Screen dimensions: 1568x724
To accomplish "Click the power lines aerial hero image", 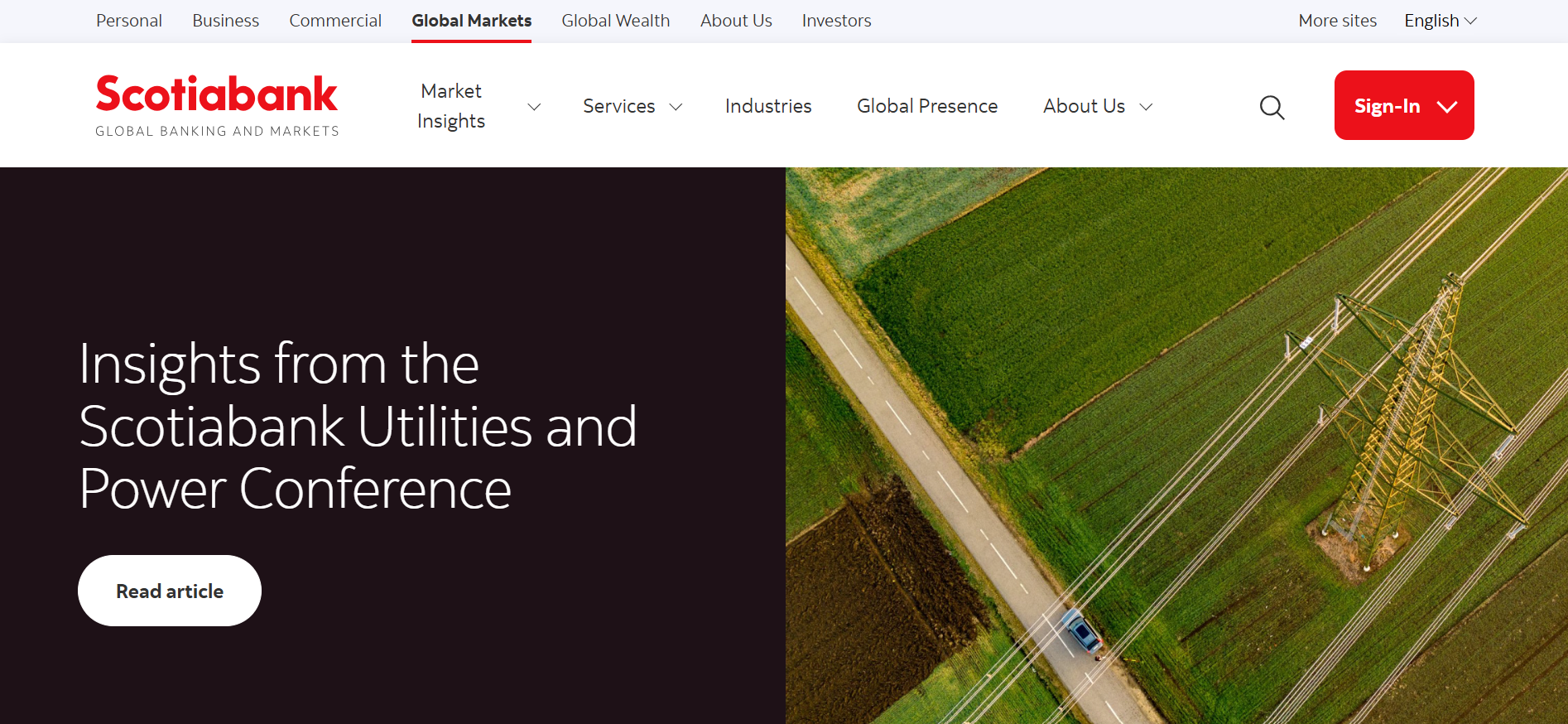I will (1176, 446).
